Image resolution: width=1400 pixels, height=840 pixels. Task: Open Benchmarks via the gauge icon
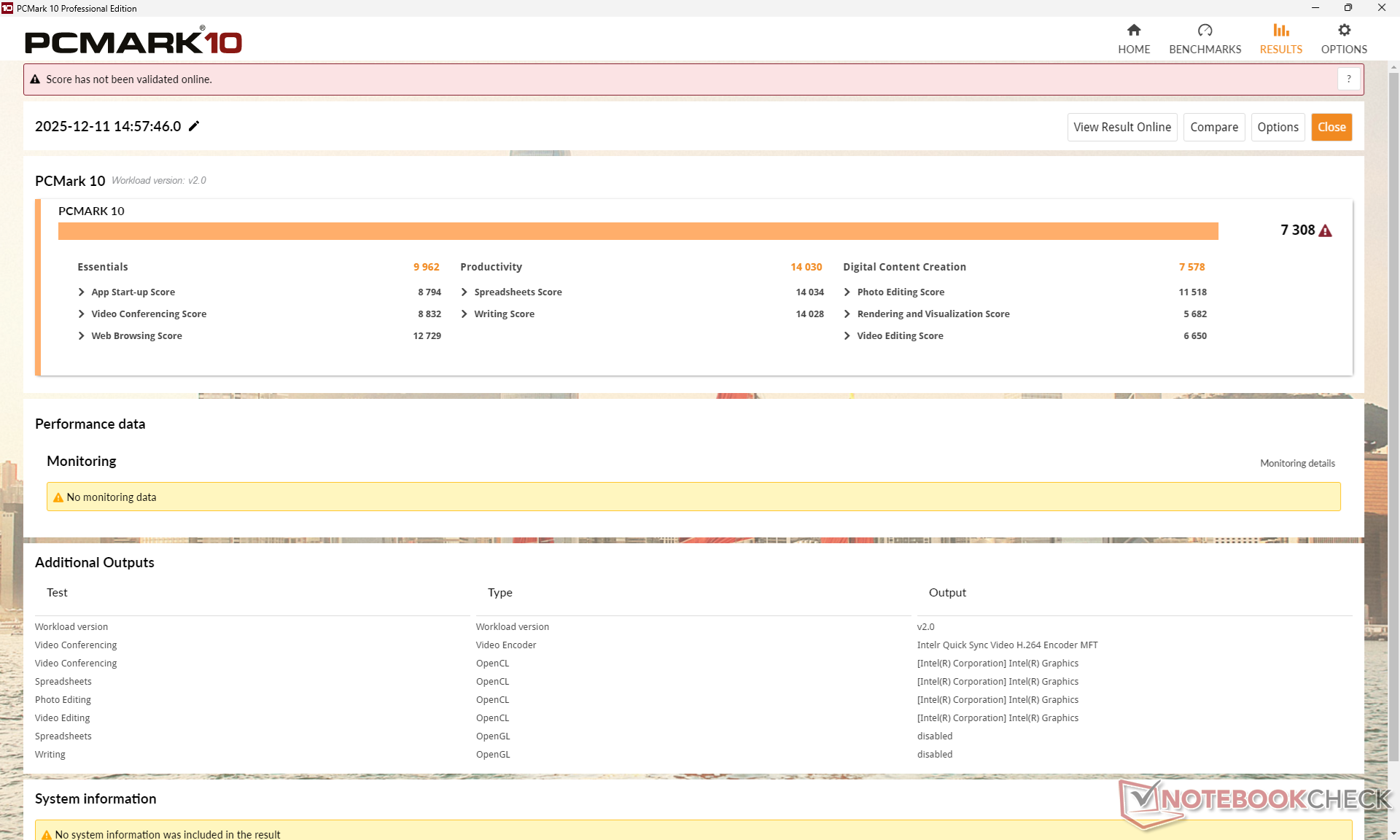(x=1205, y=30)
